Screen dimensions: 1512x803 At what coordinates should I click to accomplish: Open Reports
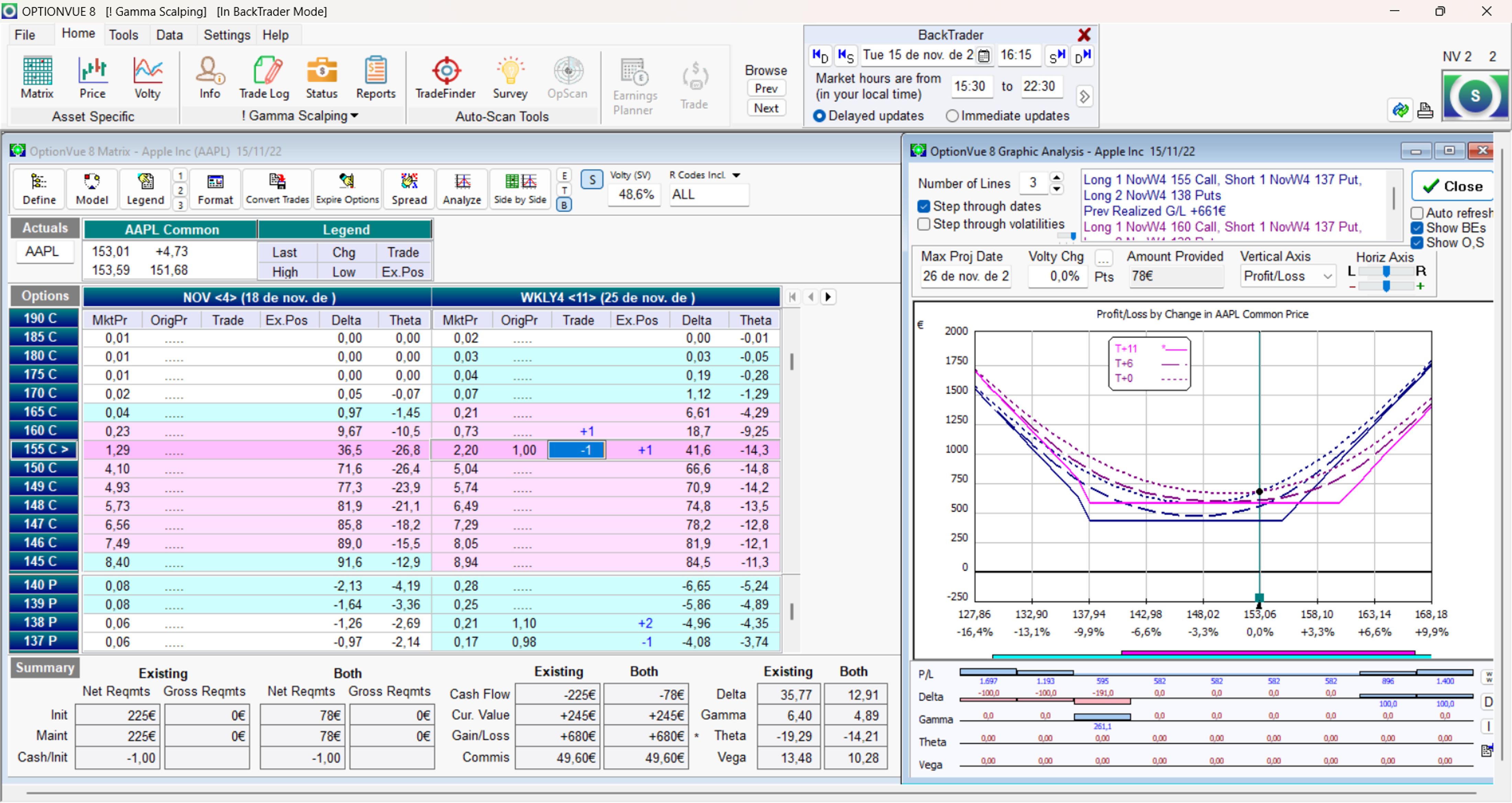coord(376,78)
